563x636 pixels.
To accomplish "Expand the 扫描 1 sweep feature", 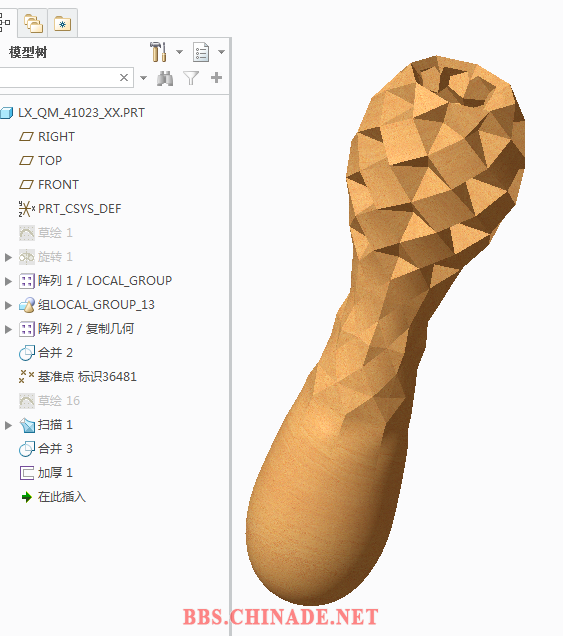I will click(x=8, y=425).
